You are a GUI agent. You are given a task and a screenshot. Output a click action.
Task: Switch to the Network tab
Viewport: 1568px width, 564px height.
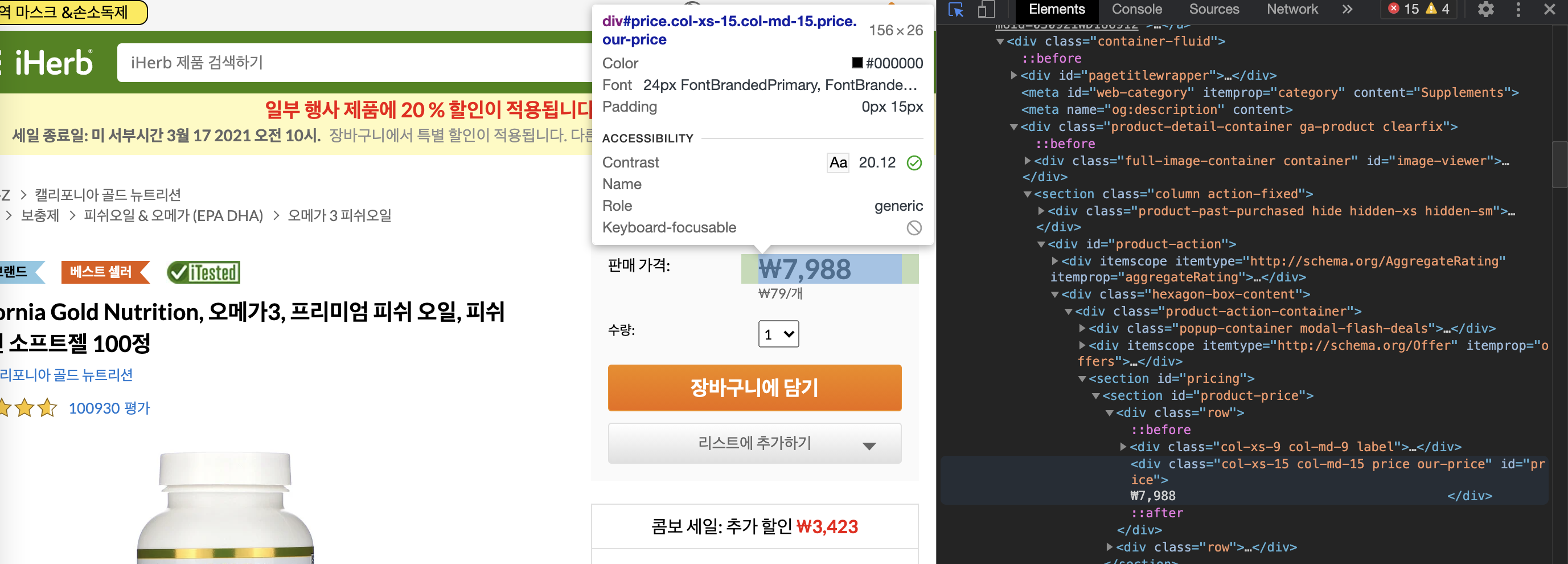tap(1292, 10)
